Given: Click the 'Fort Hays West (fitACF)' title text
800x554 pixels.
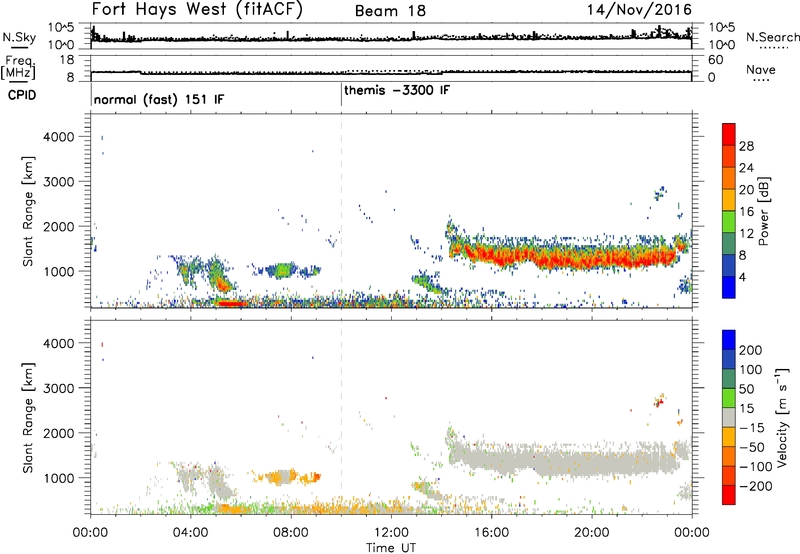Looking at the screenshot, I should click(197, 10).
